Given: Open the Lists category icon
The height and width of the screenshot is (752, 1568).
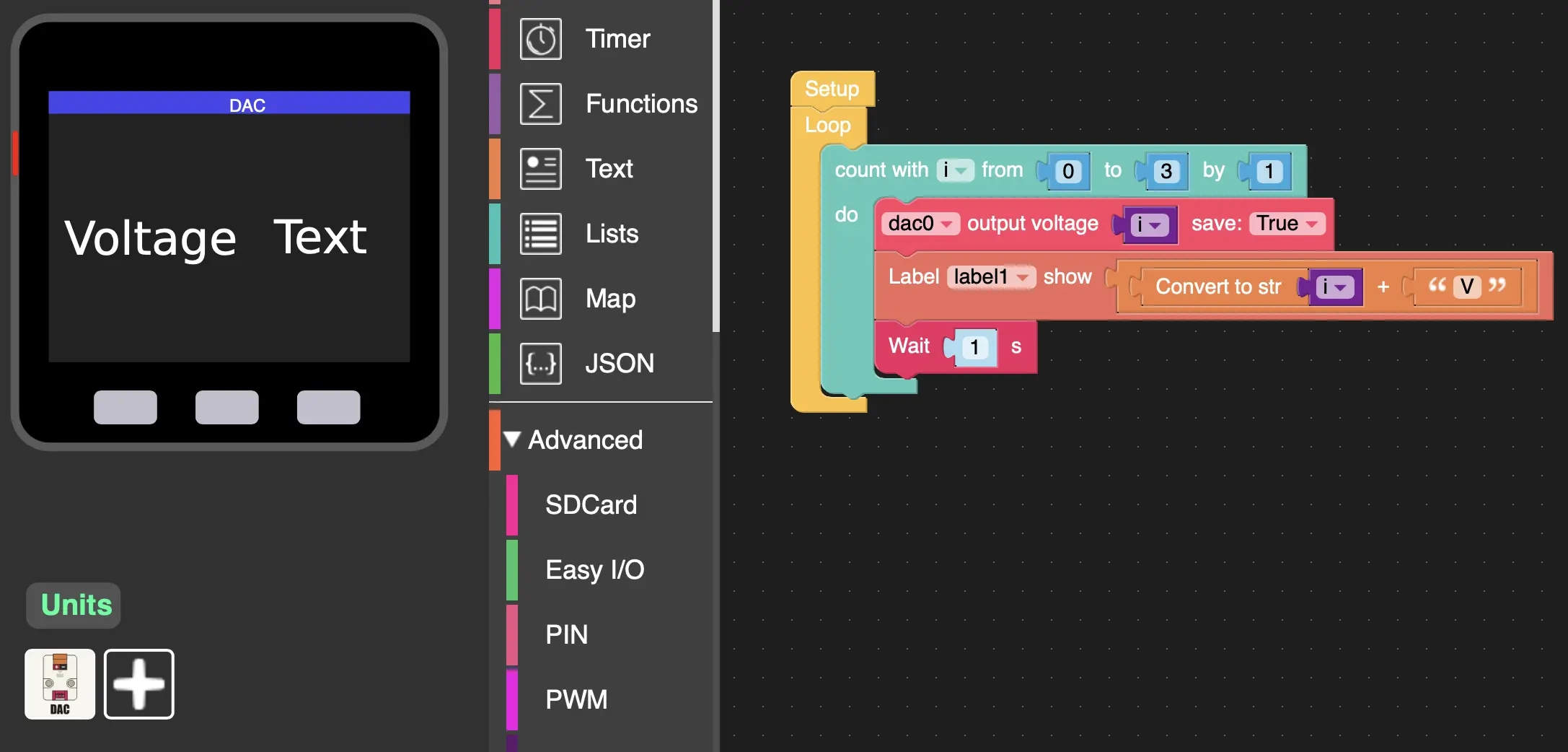Looking at the screenshot, I should pyautogui.click(x=540, y=234).
